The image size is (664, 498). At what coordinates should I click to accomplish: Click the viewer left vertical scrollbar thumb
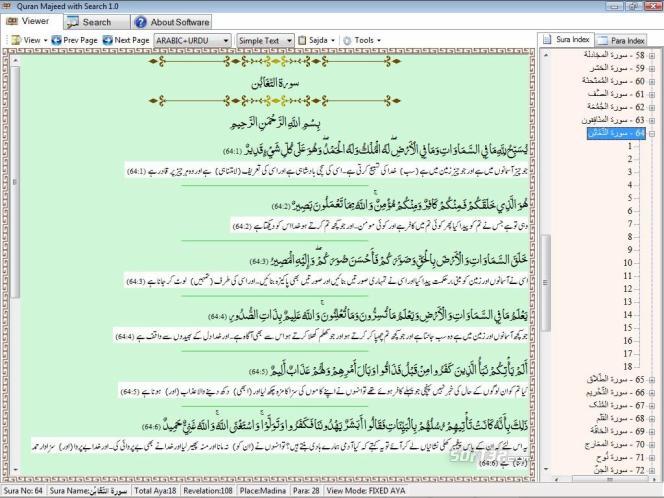click(x=15, y=182)
